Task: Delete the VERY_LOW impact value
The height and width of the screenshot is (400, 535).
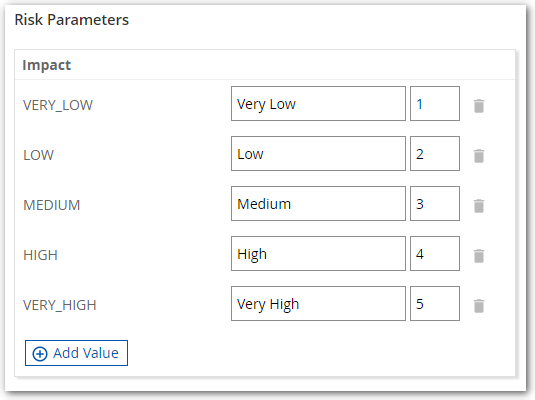Action: pyautogui.click(x=479, y=106)
